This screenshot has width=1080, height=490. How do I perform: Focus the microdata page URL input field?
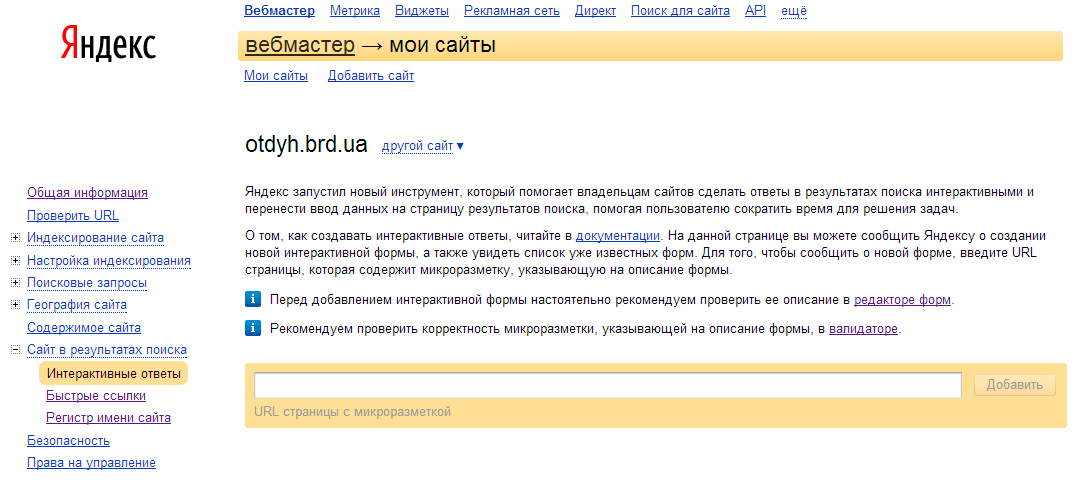608,385
